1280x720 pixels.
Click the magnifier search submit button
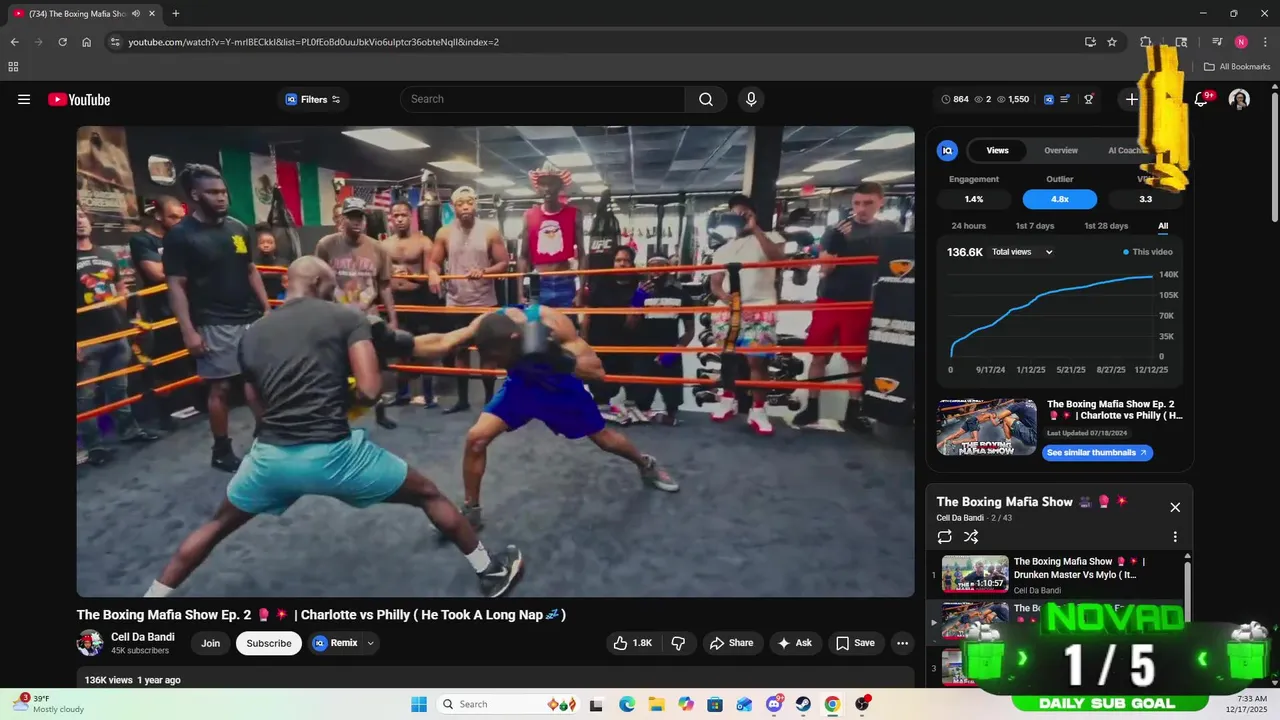click(x=706, y=99)
